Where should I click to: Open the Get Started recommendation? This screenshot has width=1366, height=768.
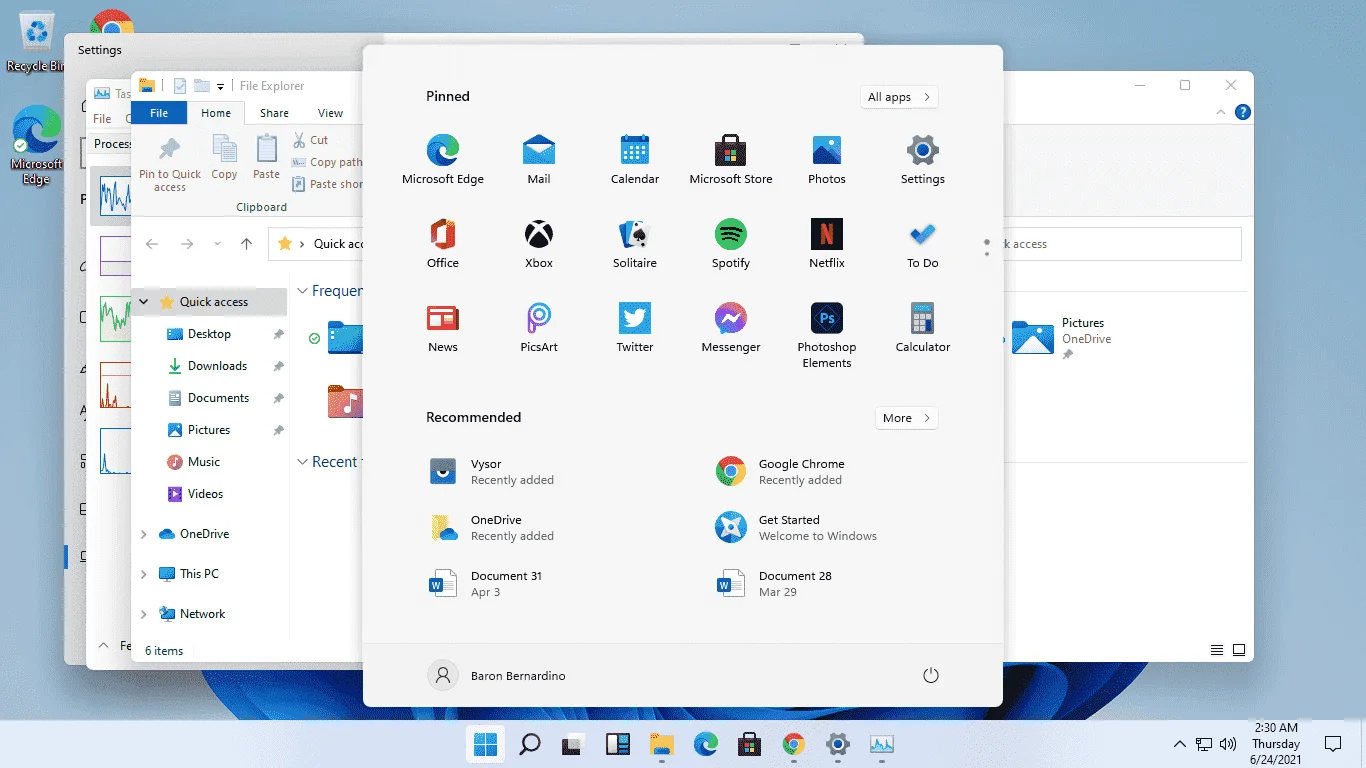tap(796, 528)
